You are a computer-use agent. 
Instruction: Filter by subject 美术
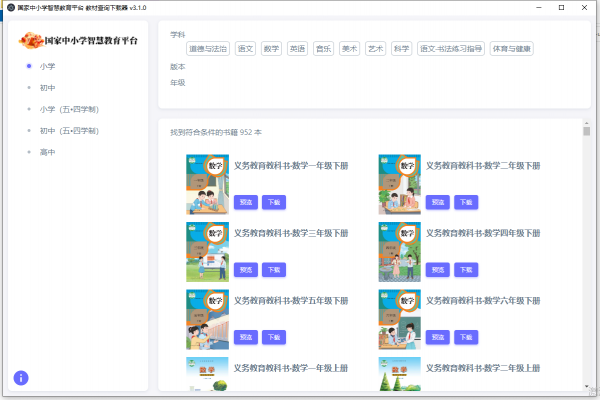[349, 49]
